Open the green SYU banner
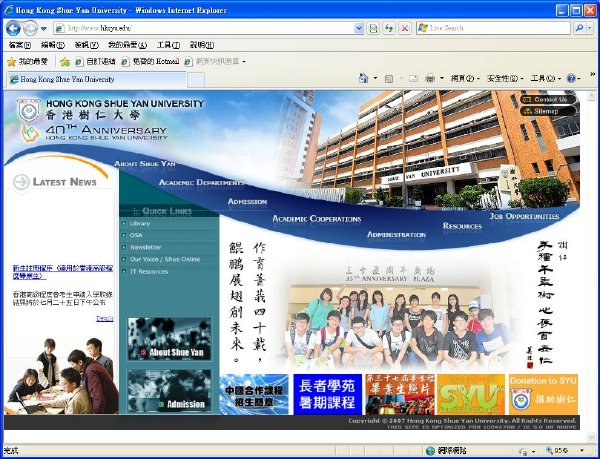Screen dimensions: 600x459 click(x=471, y=394)
